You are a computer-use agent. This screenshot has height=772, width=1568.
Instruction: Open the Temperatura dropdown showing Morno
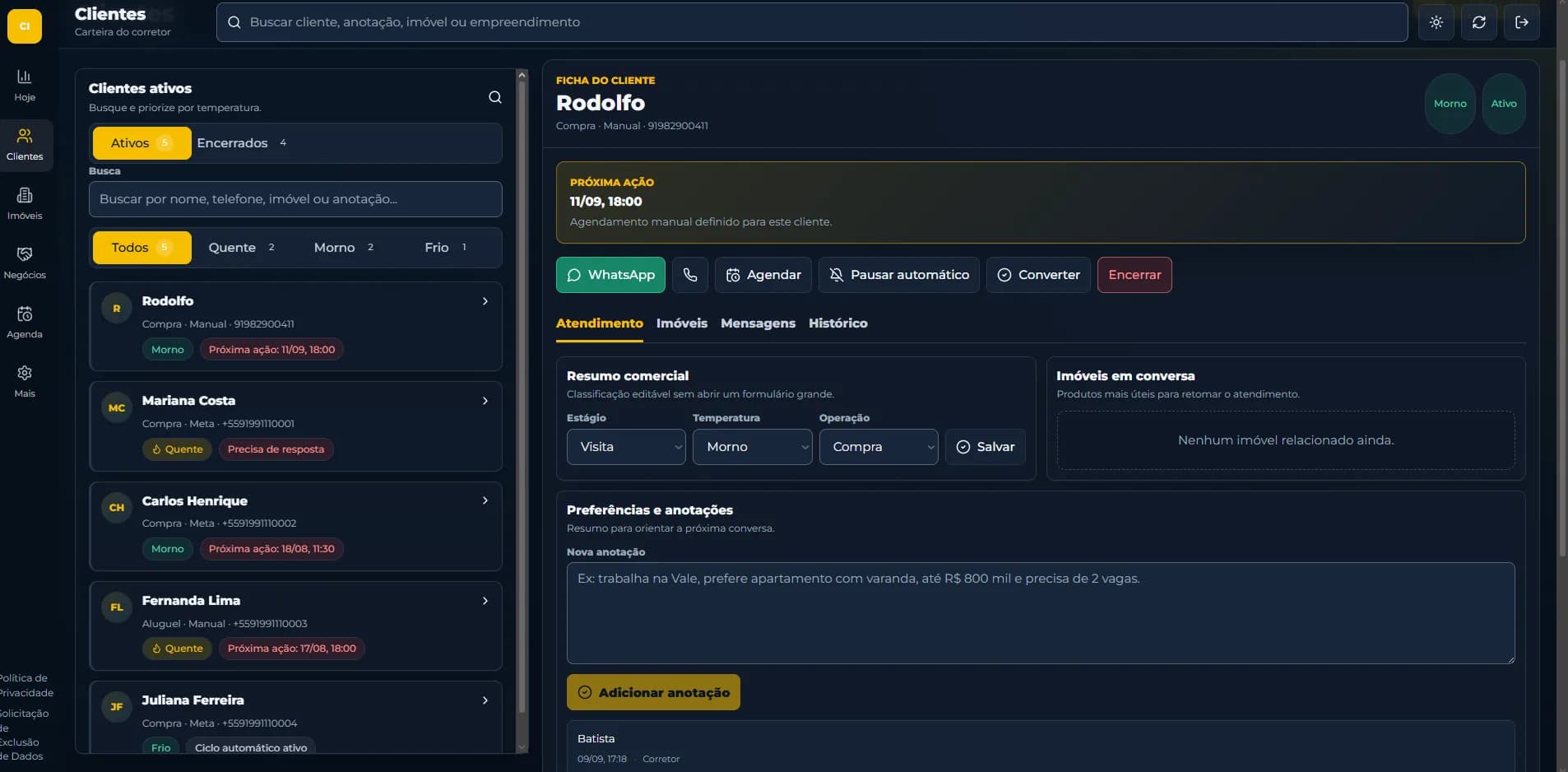click(753, 447)
